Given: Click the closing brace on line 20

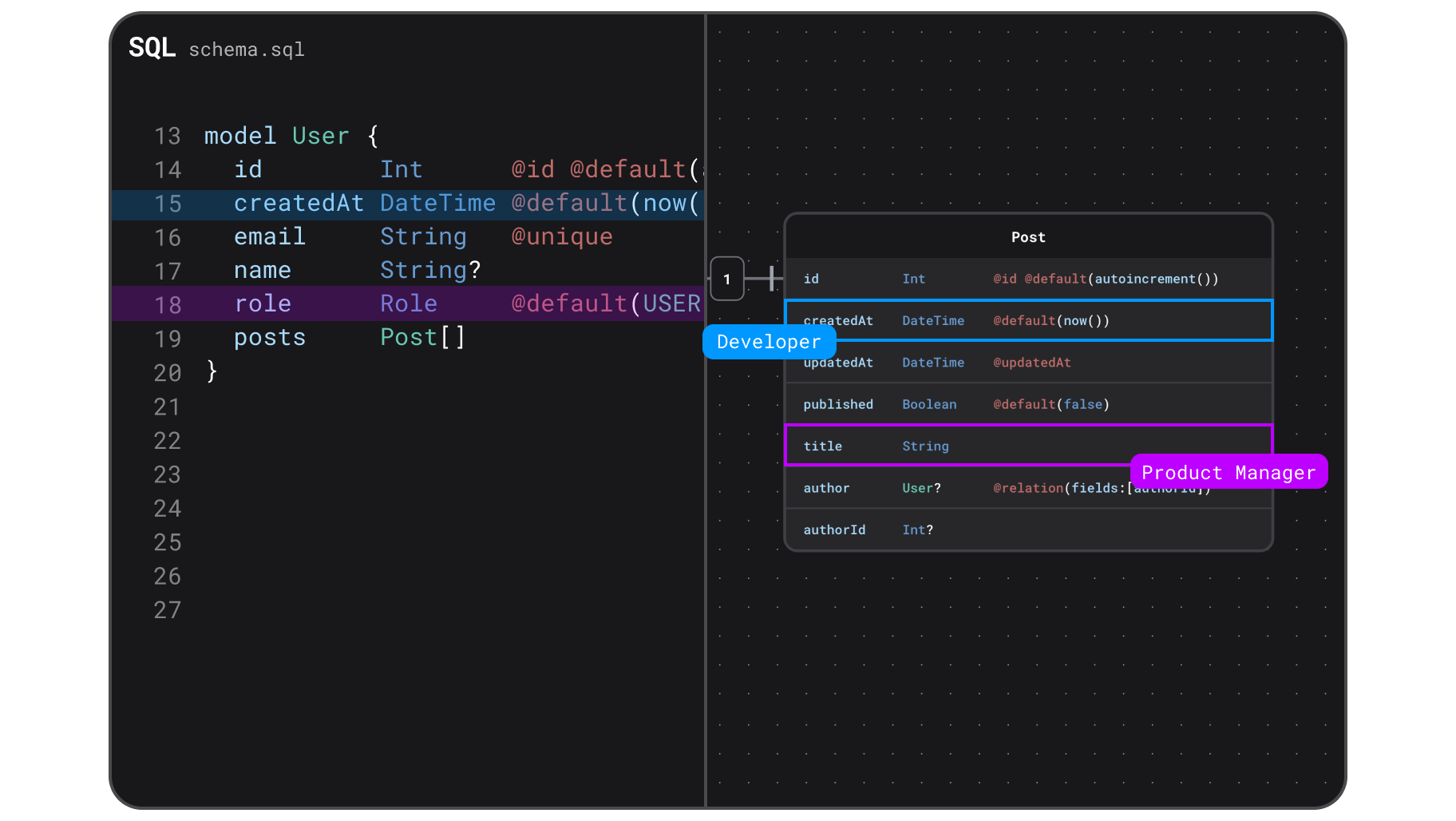Looking at the screenshot, I should [x=212, y=371].
